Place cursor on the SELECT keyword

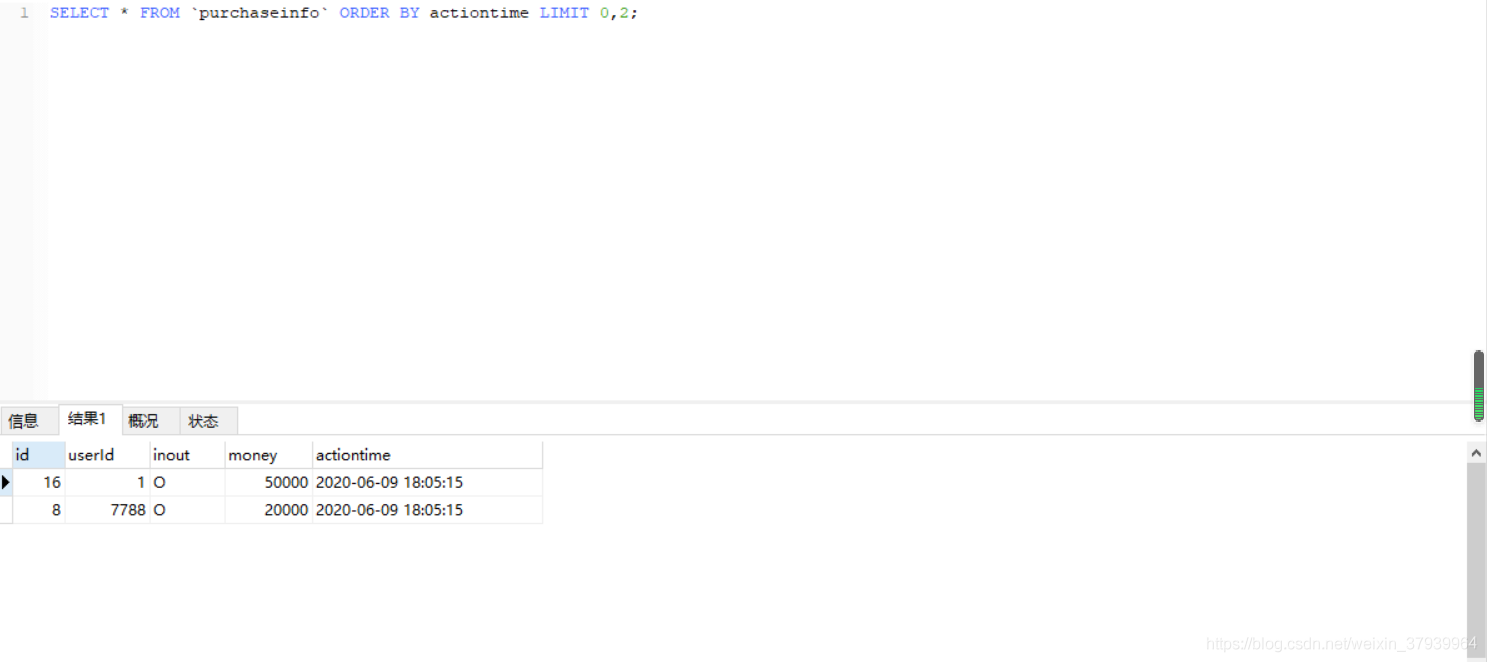point(80,12)
